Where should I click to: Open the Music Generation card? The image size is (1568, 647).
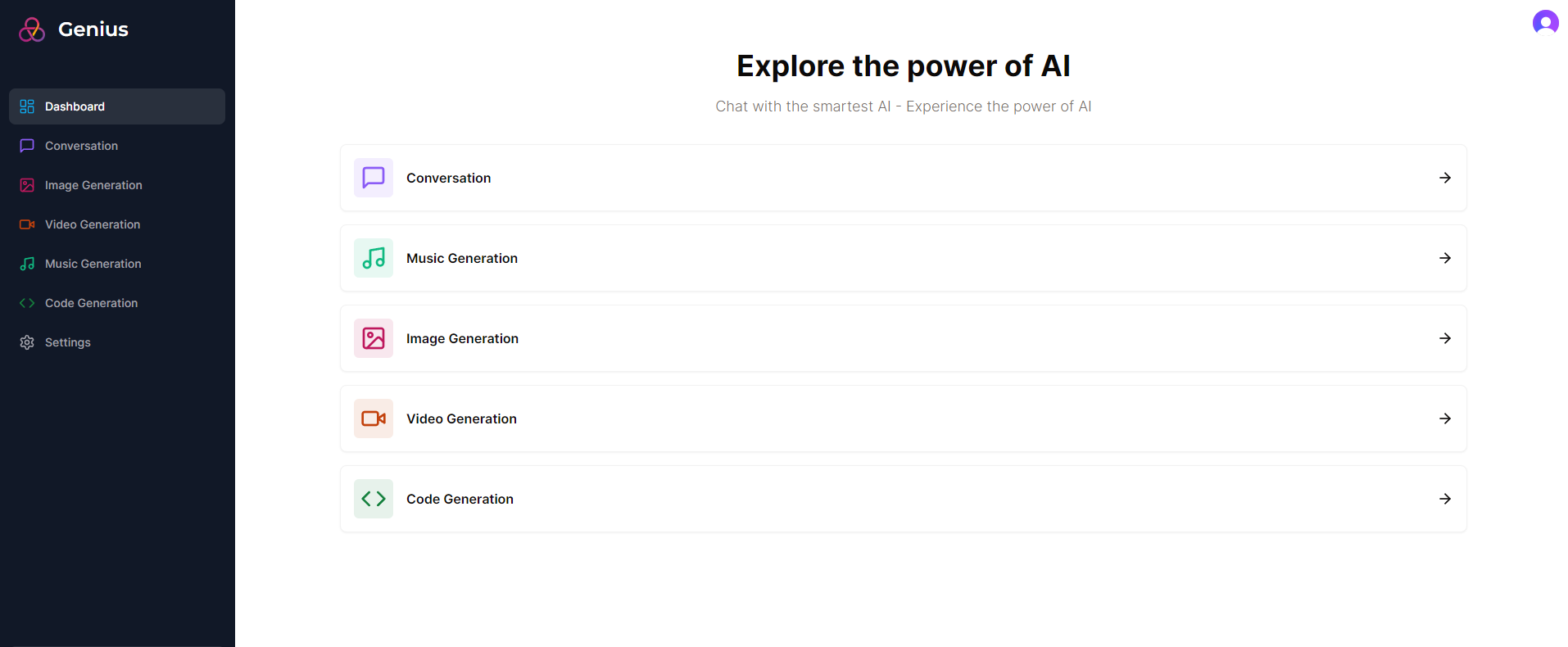pos(901,258)
